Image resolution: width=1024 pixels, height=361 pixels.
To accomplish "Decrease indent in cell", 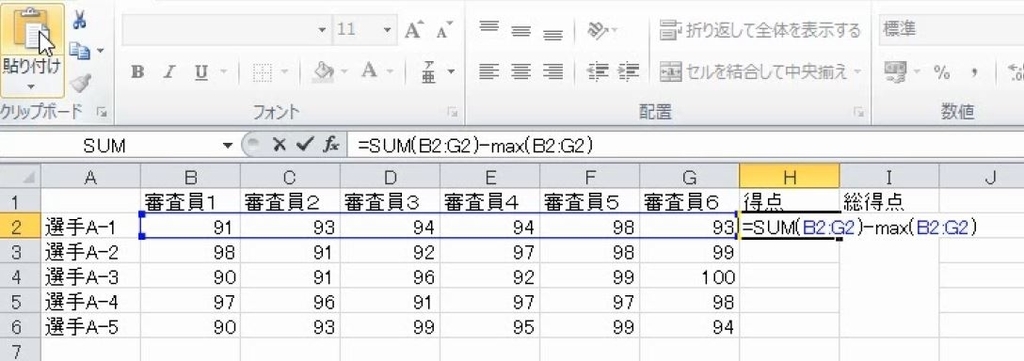I will coord(597,71).
